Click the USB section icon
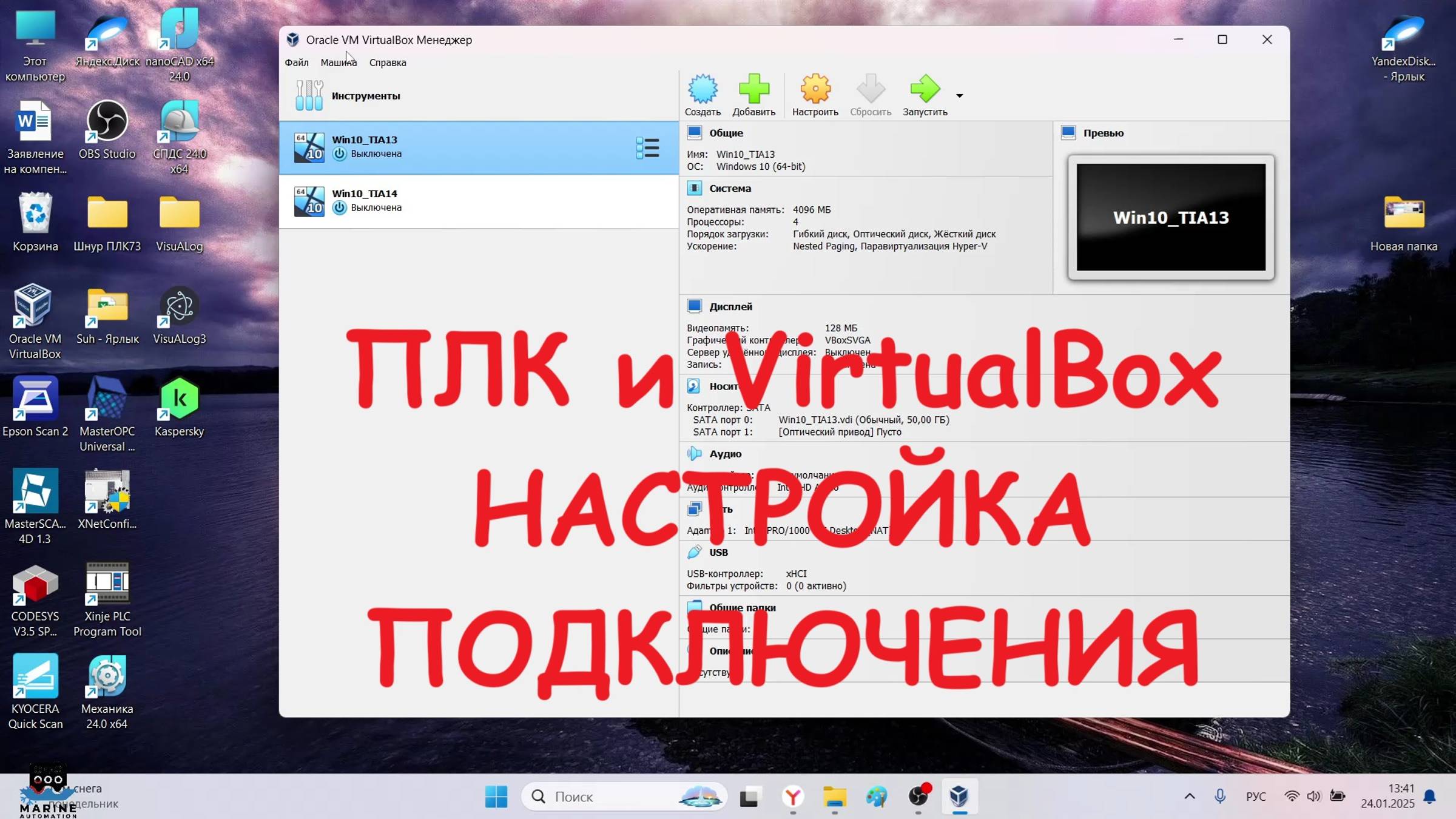Screen dimensions: 1456x819 pos(695,552)
